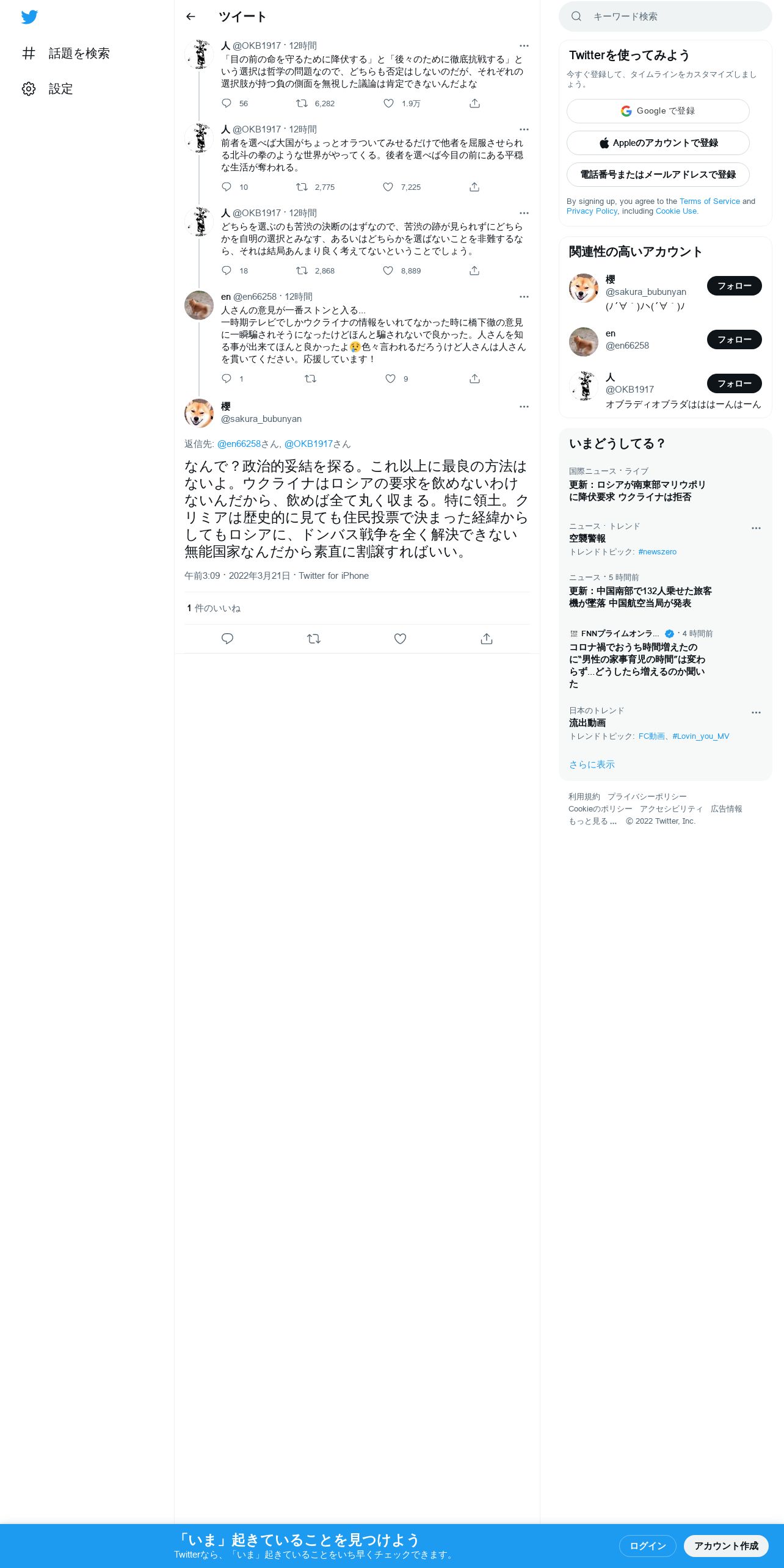Follow the @sakura_bubunyan account
784x1568 pixels.
[734, 286]
